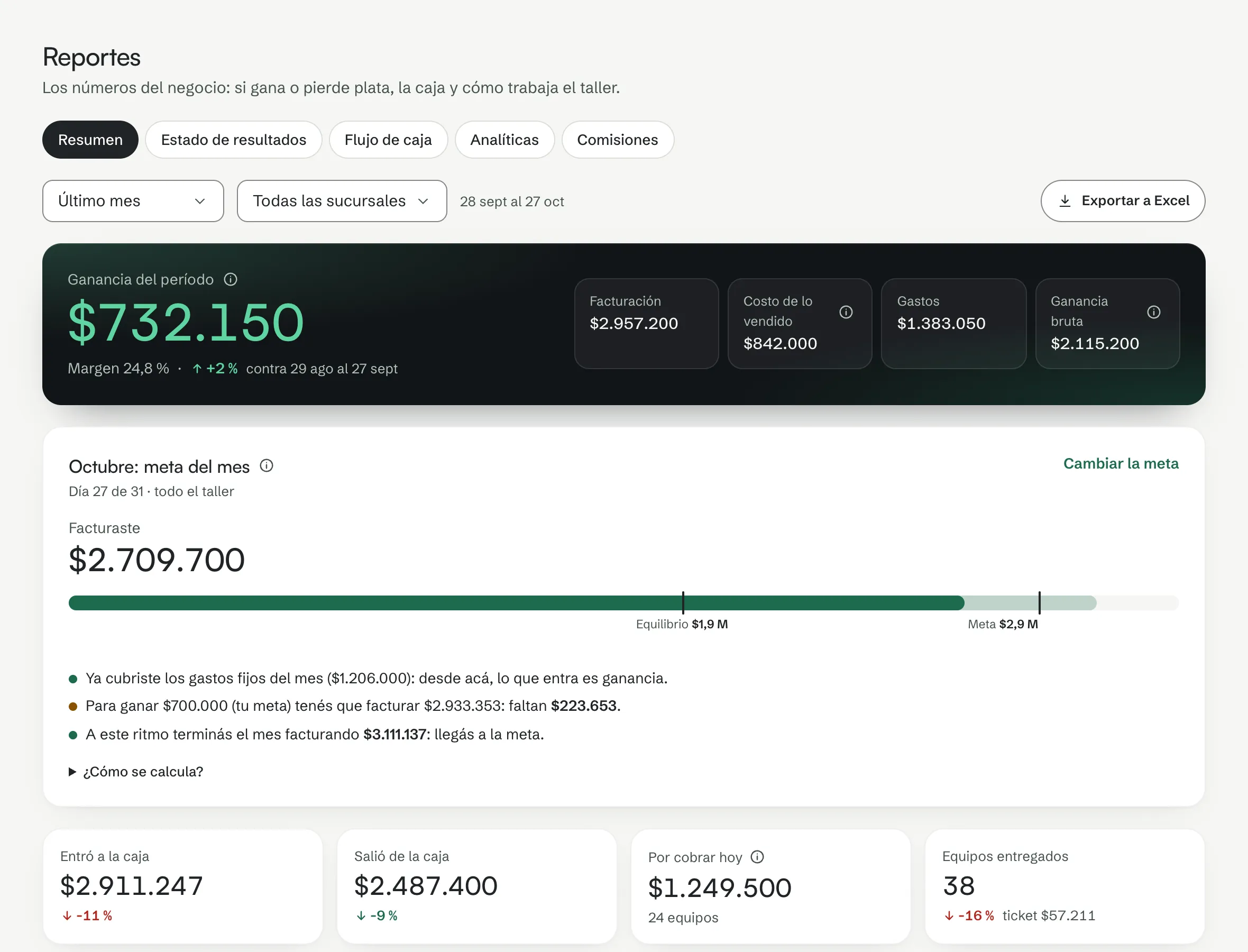Click Margen 24,8 % text

(118, 369)
